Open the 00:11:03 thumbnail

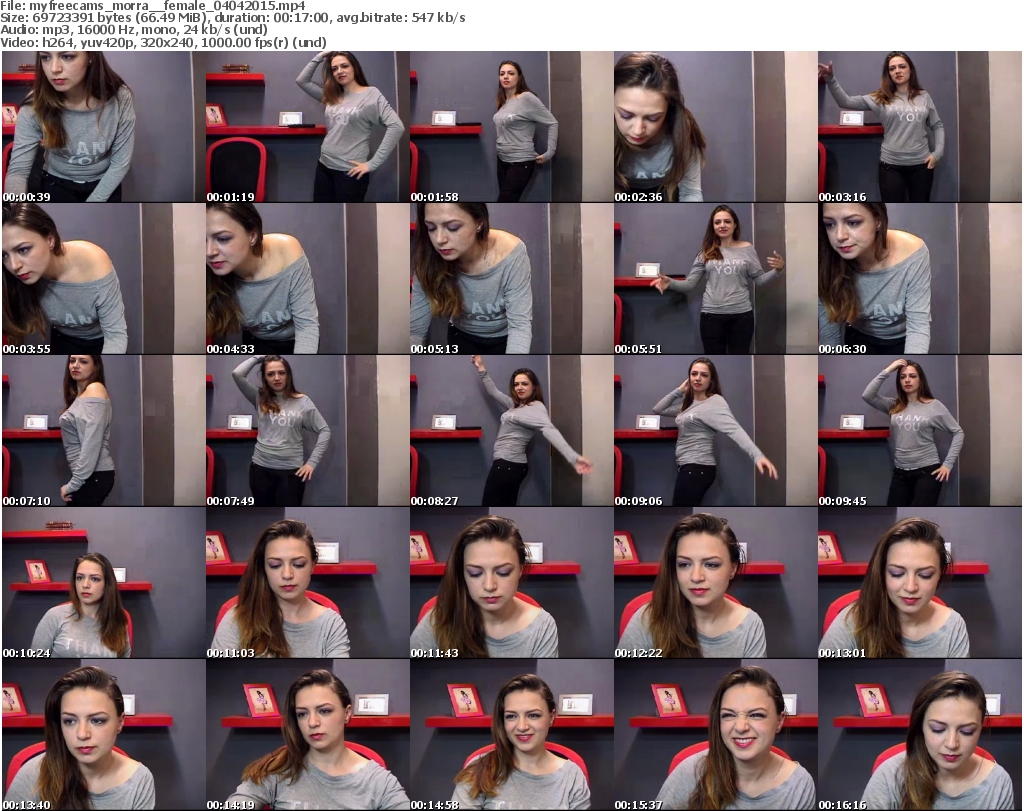pos(306,583)
